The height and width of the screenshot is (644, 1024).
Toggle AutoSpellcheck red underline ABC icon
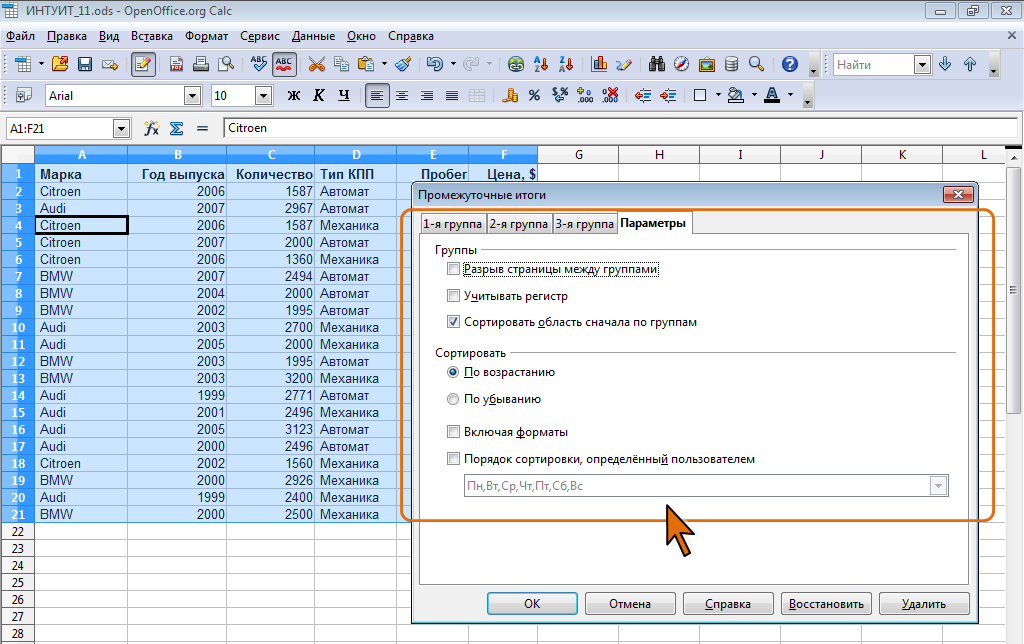pos(284,64)
